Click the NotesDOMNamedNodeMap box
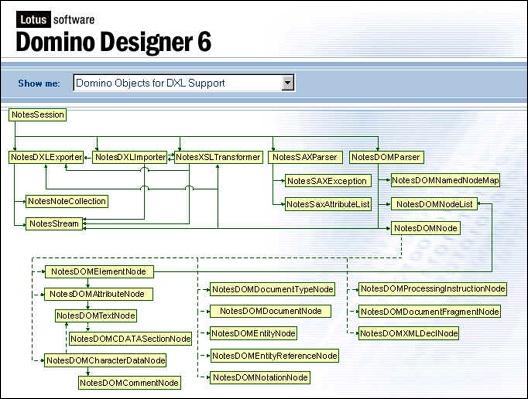This screenshot has height=399, width=528. click(445, 180)
